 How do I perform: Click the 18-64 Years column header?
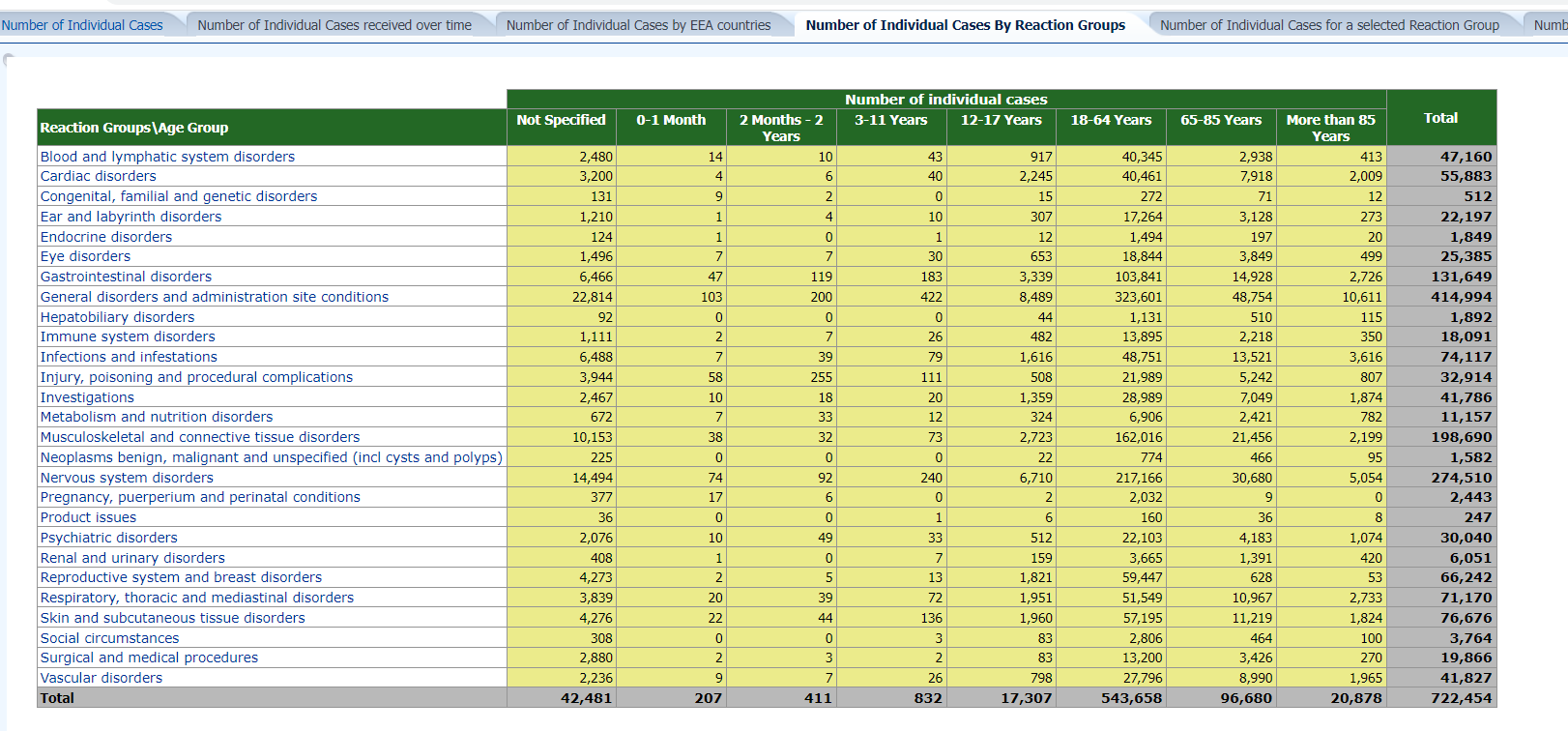click(x=1111, y=120)
